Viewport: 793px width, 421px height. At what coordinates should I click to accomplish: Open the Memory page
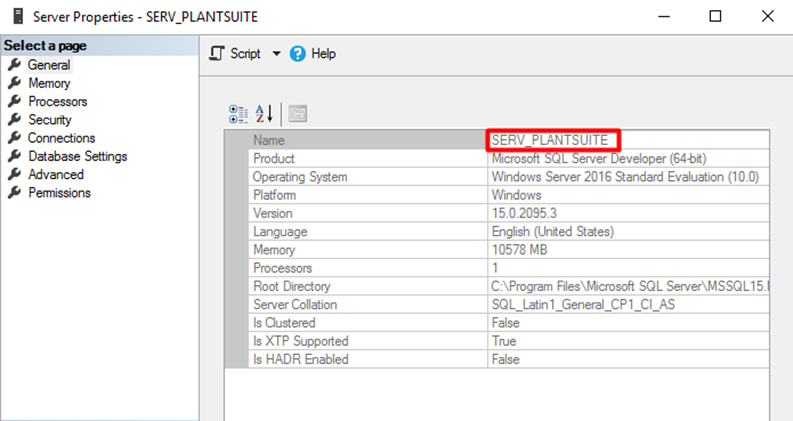[49, 83]
